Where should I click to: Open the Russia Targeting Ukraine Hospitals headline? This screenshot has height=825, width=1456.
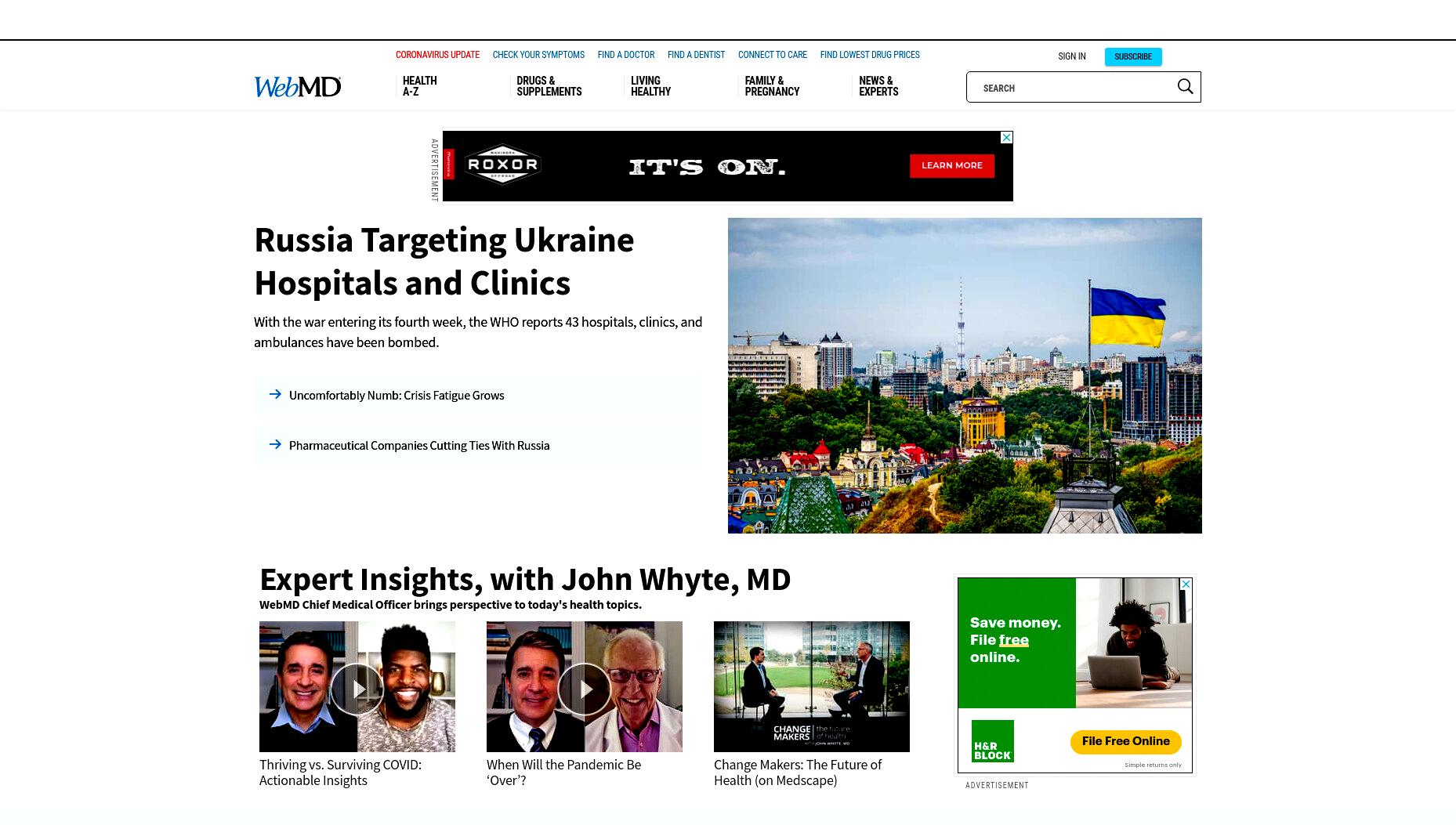444,261
